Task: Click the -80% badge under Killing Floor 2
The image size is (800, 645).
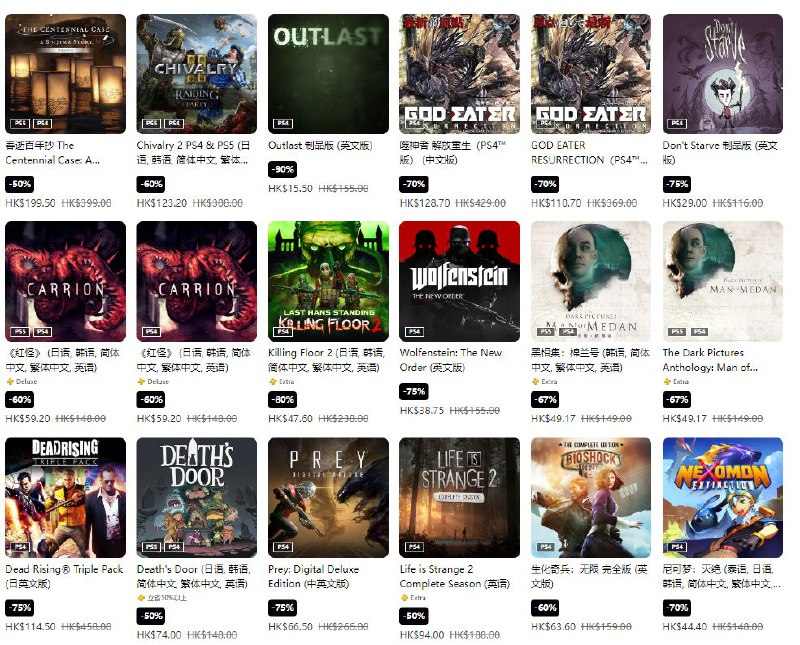Action: click(282, 400)
